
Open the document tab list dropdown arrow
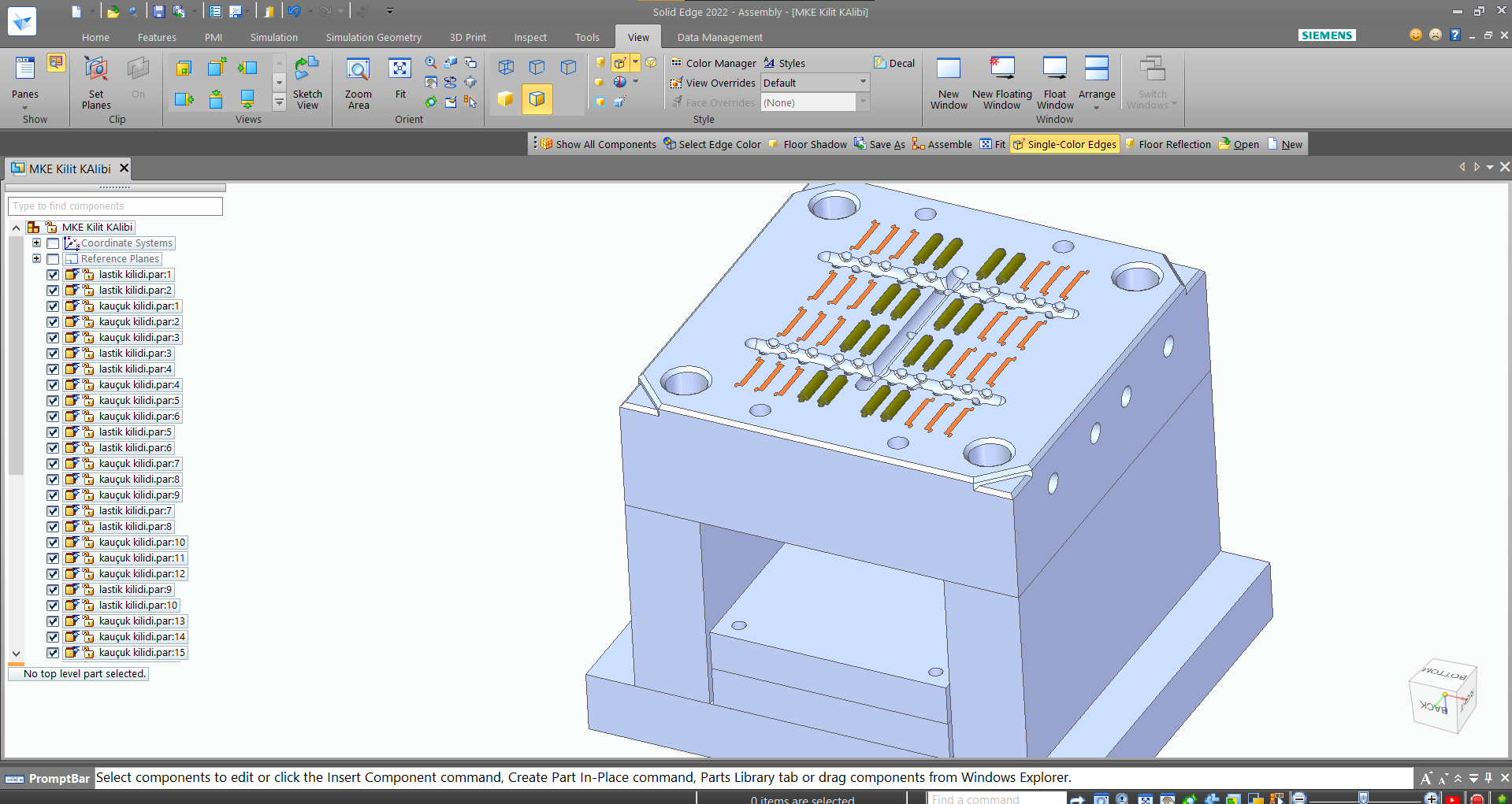pyautogui.click(x=1490, y=167)
